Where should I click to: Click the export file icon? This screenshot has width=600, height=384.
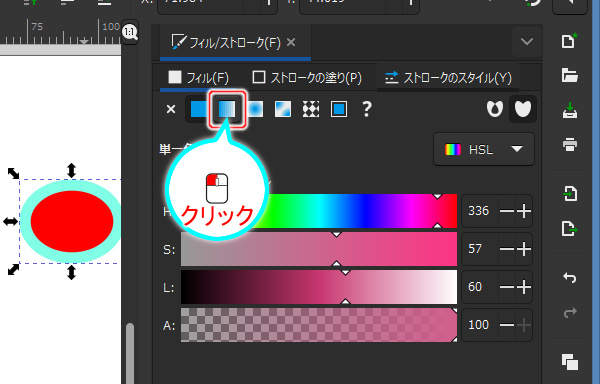click(x=569, y=228)
